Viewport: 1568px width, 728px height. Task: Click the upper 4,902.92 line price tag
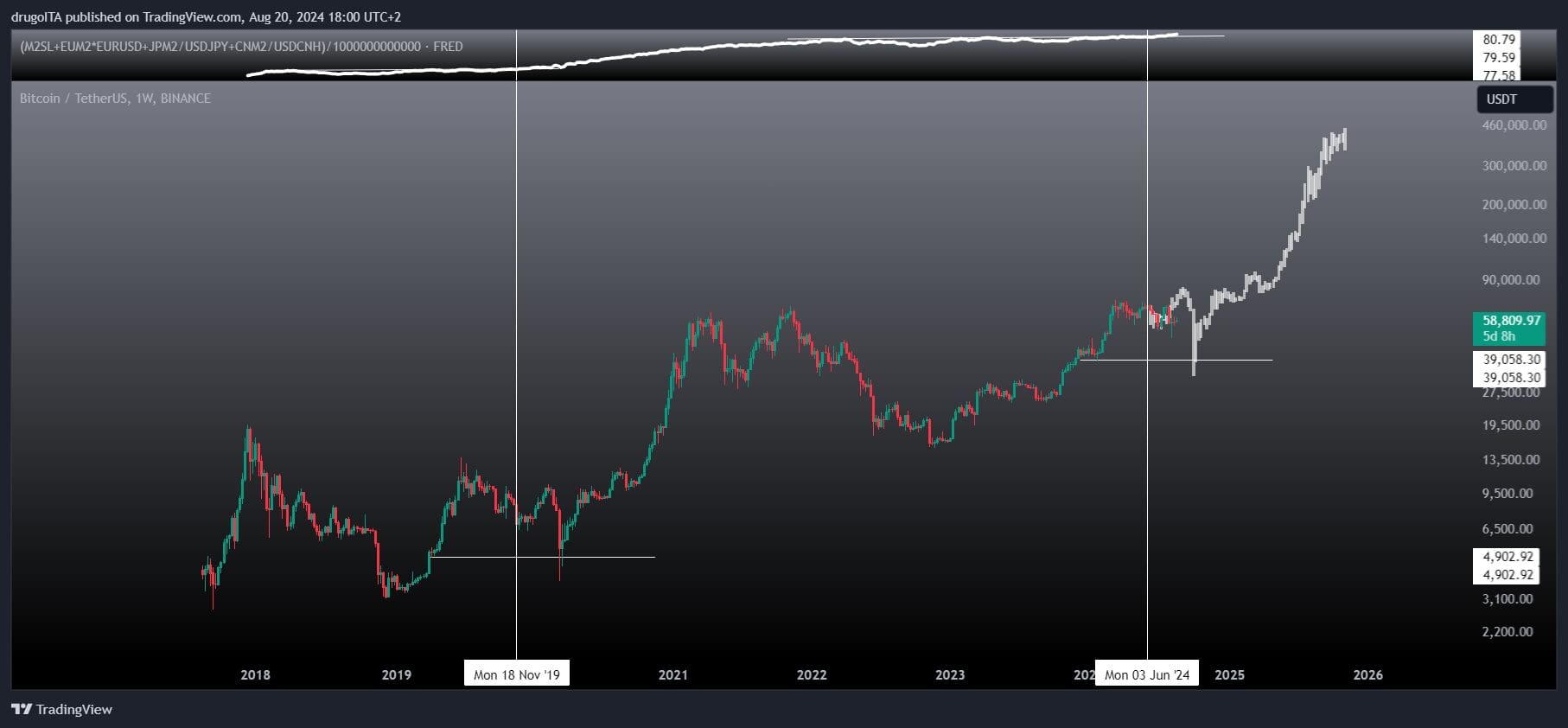(x=1507, y=557)
